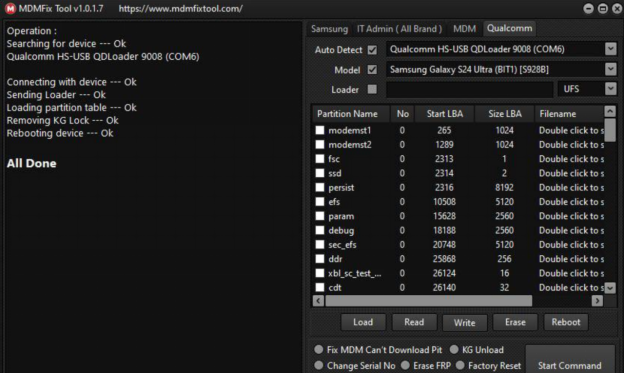Screen dimensions: 624x374
Task: Click the Removing KG Lock log line
Action: pos(62,120)
